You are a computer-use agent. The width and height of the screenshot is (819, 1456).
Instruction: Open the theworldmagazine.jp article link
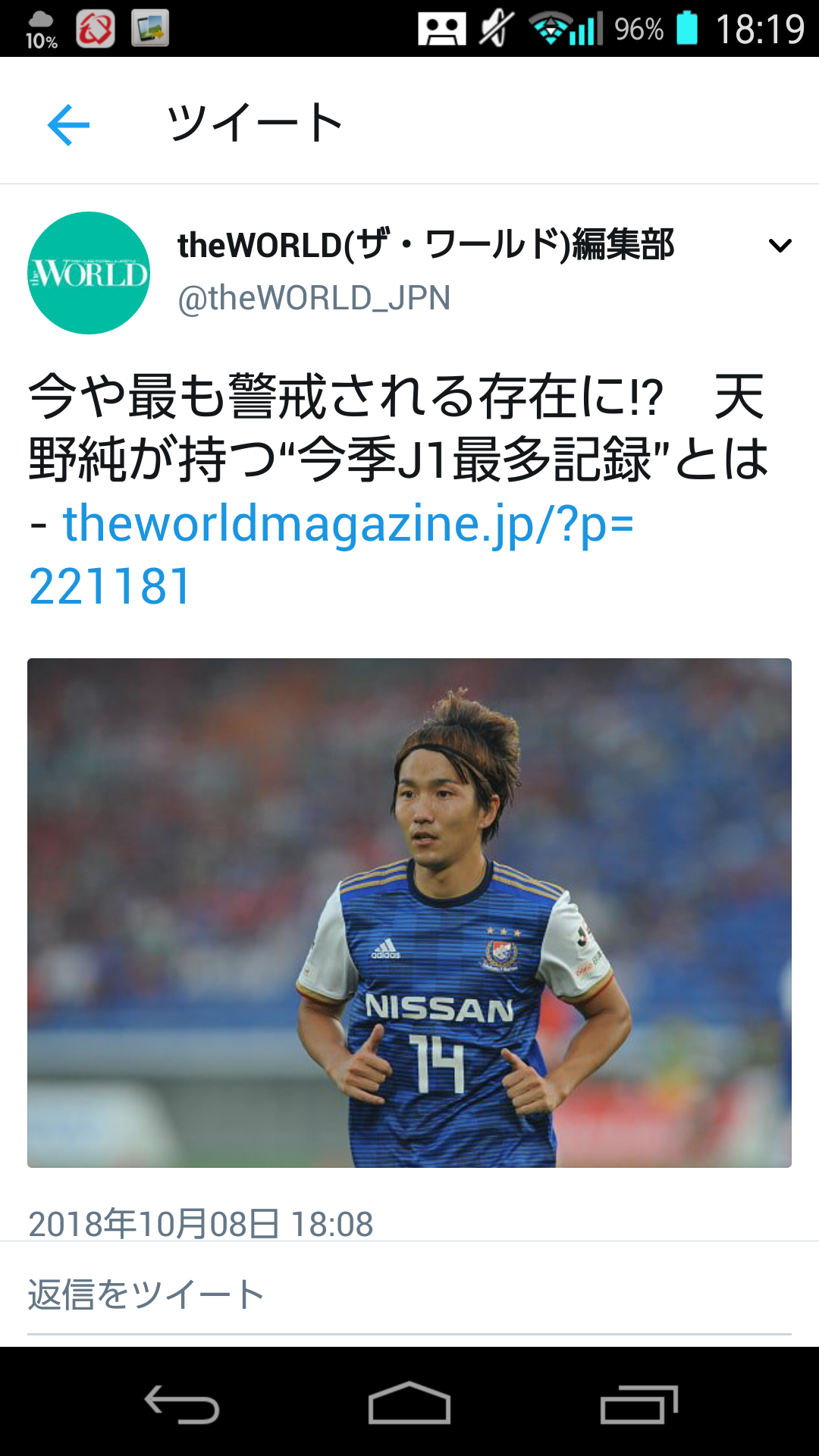(331, 554)
